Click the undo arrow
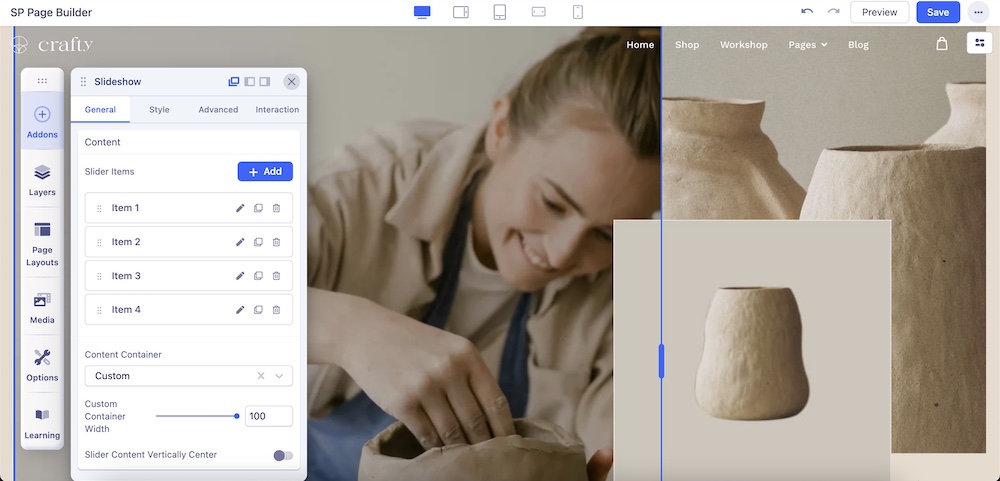 (x=807, y=12)
